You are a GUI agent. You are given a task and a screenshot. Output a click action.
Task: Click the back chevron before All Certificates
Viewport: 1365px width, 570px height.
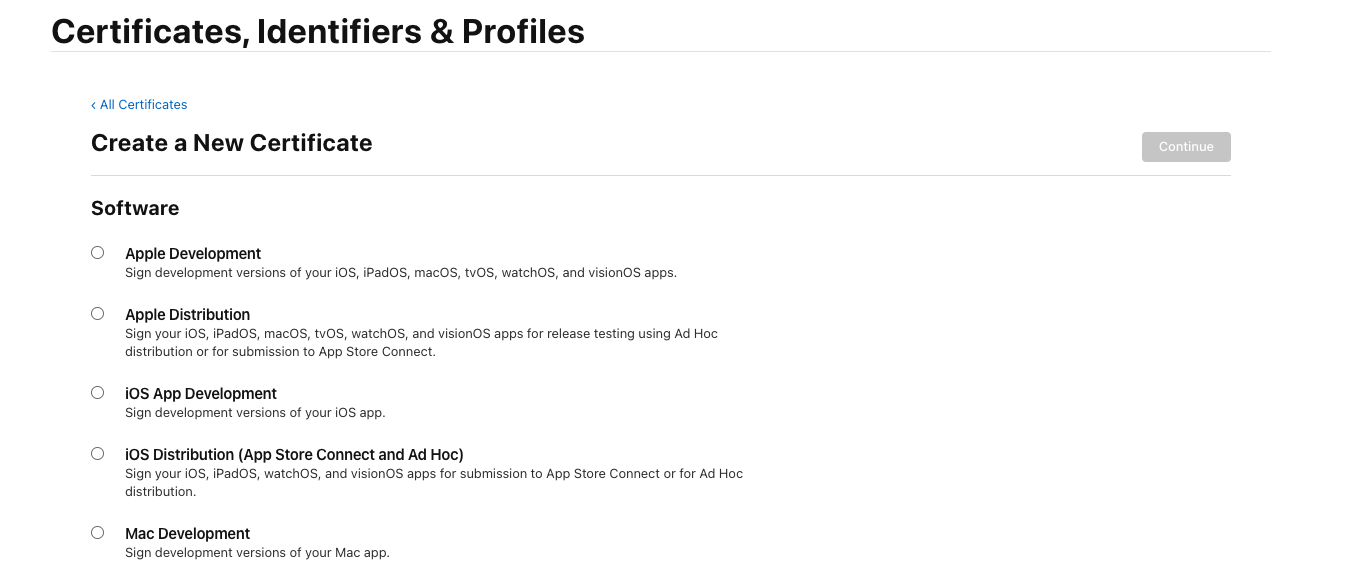93,105
